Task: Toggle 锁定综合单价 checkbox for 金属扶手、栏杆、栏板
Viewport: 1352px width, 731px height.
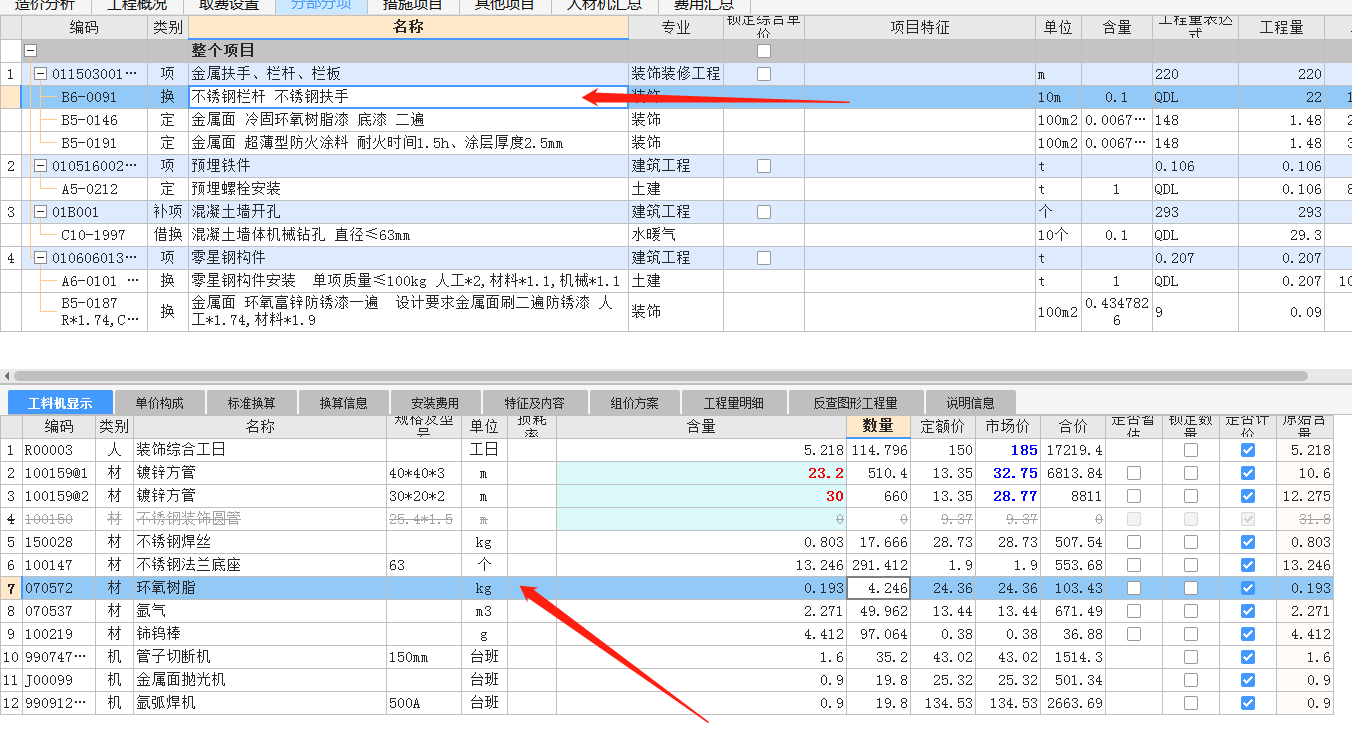Action: coord(764,74)
